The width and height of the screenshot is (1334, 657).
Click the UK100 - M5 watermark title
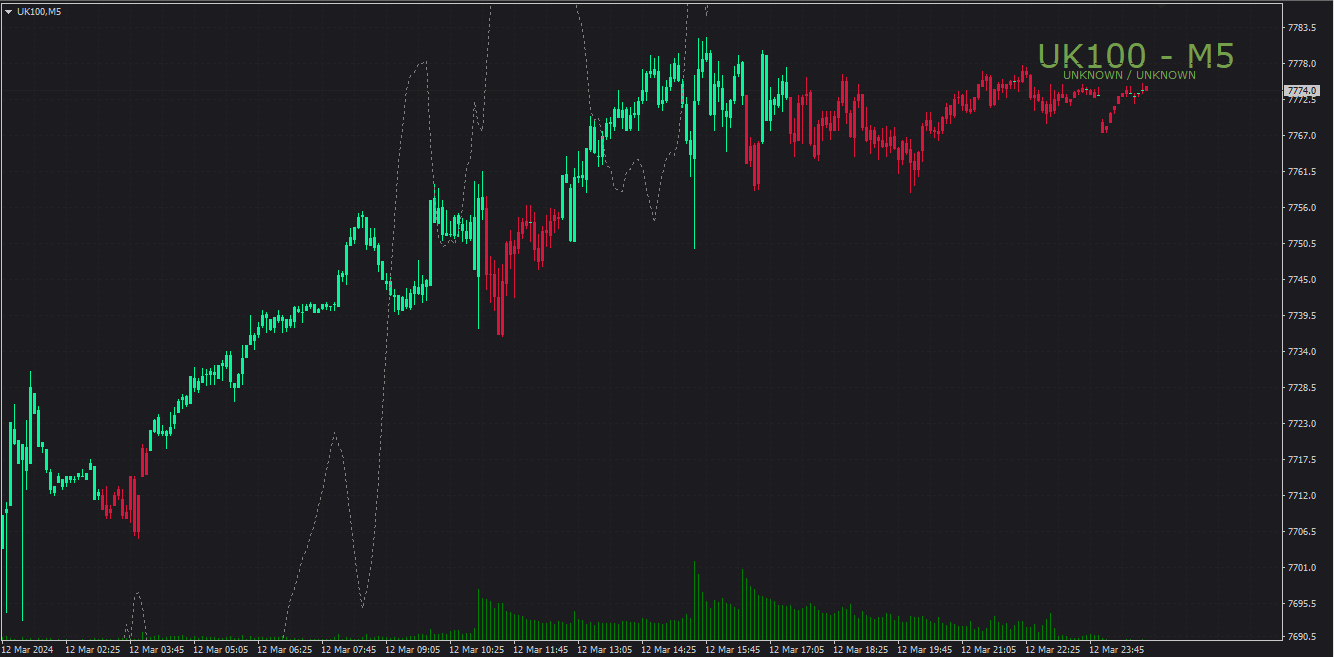tap(1136, 56)
